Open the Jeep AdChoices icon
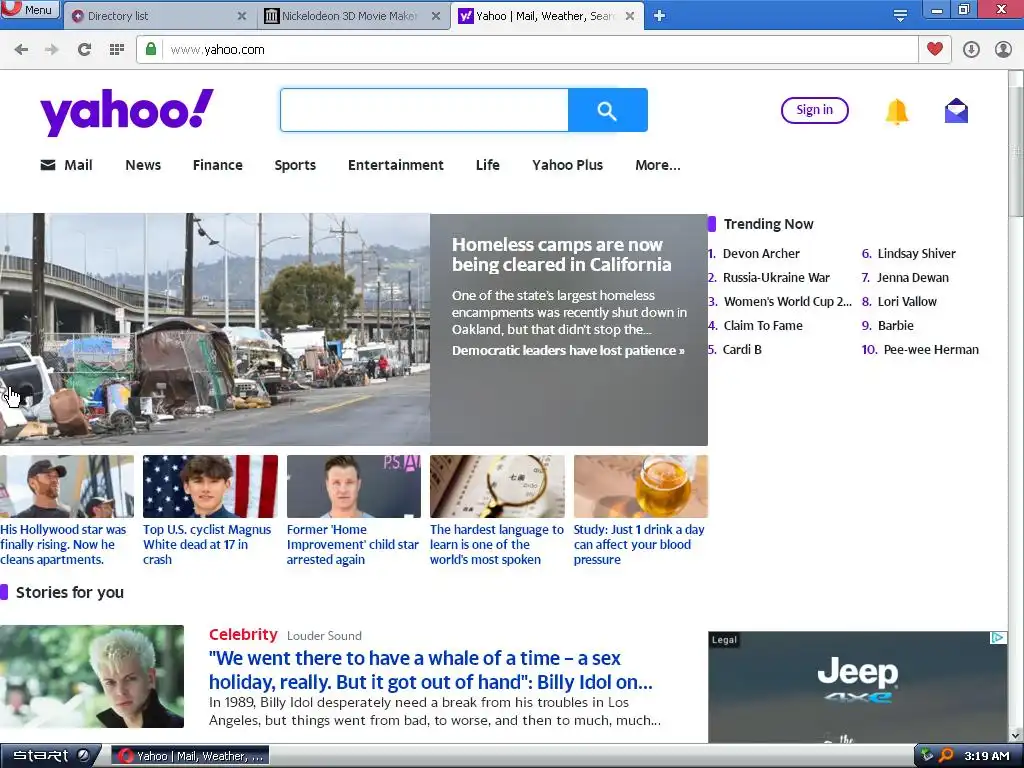Viewport: 1024px width, 768px height. point(998,638)
